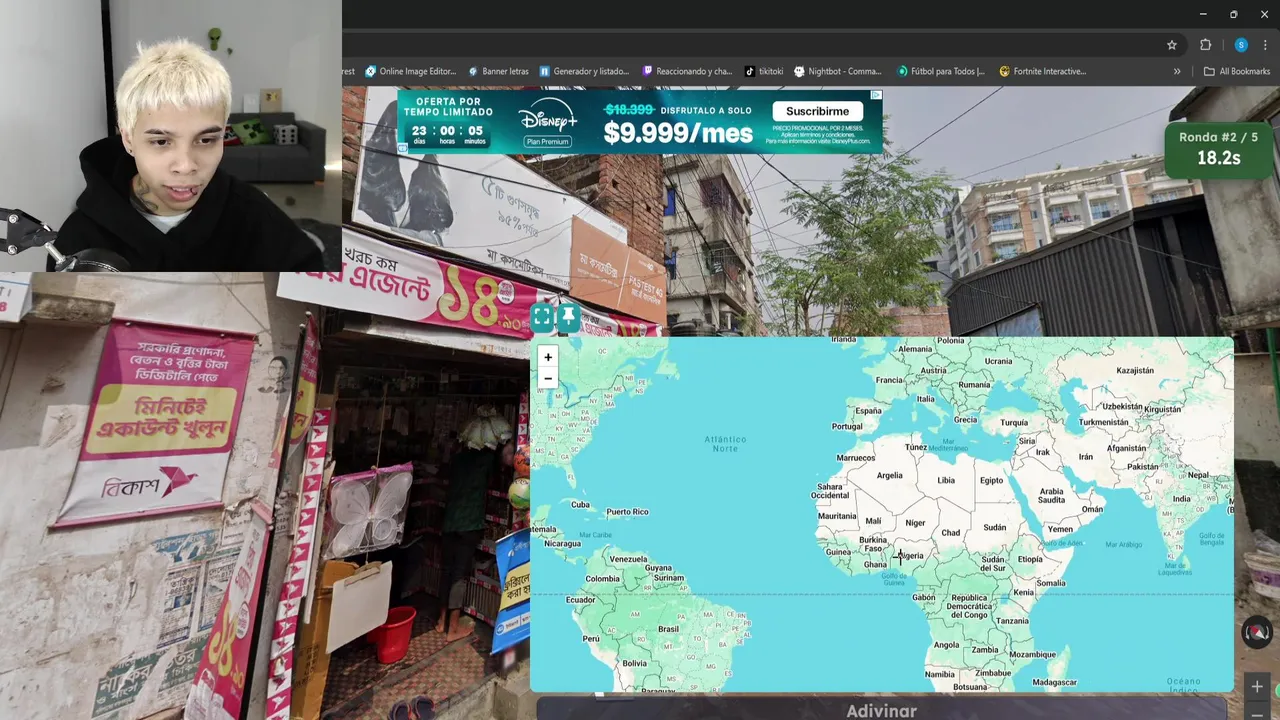Click Turquía on the guess map

pos(1014,423)
